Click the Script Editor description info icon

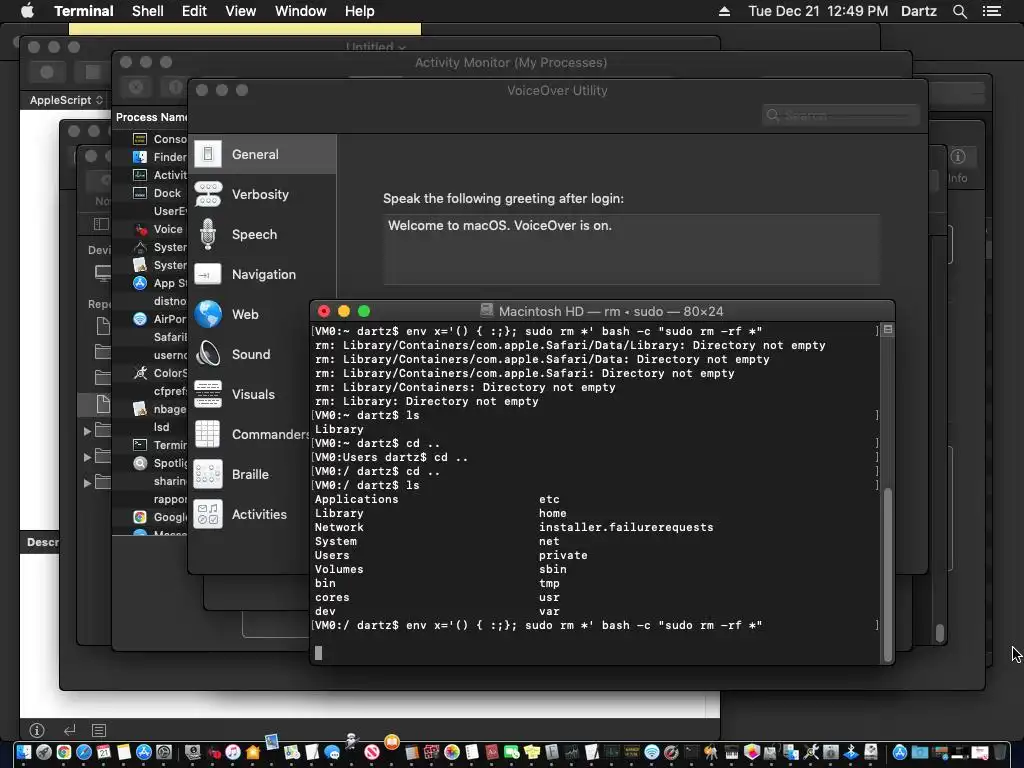pos(37,730)
